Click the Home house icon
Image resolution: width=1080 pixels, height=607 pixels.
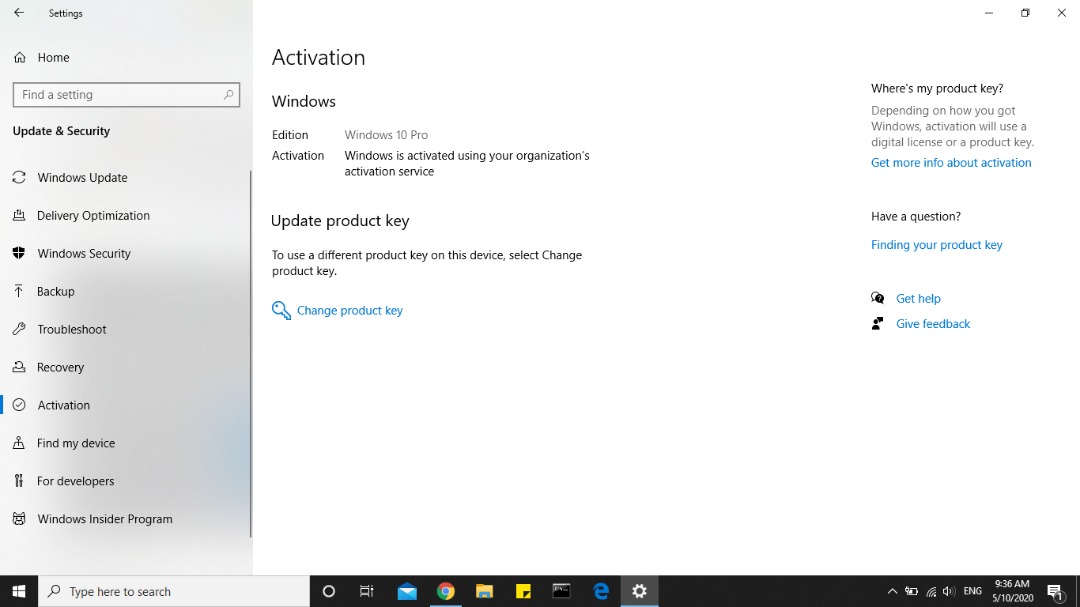pos(19,57)
